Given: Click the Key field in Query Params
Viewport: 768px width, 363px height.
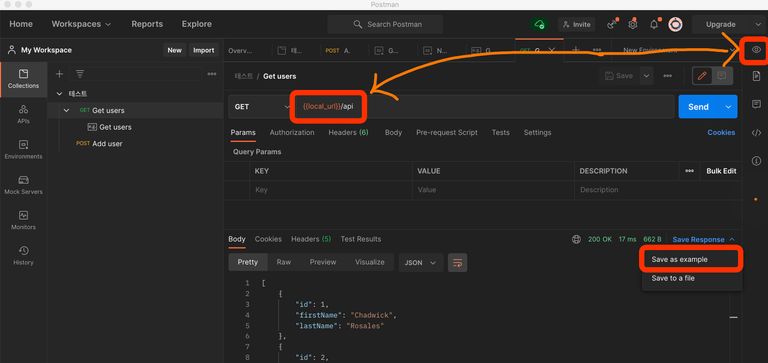Looking at the screenshot, I should [331, 190].
